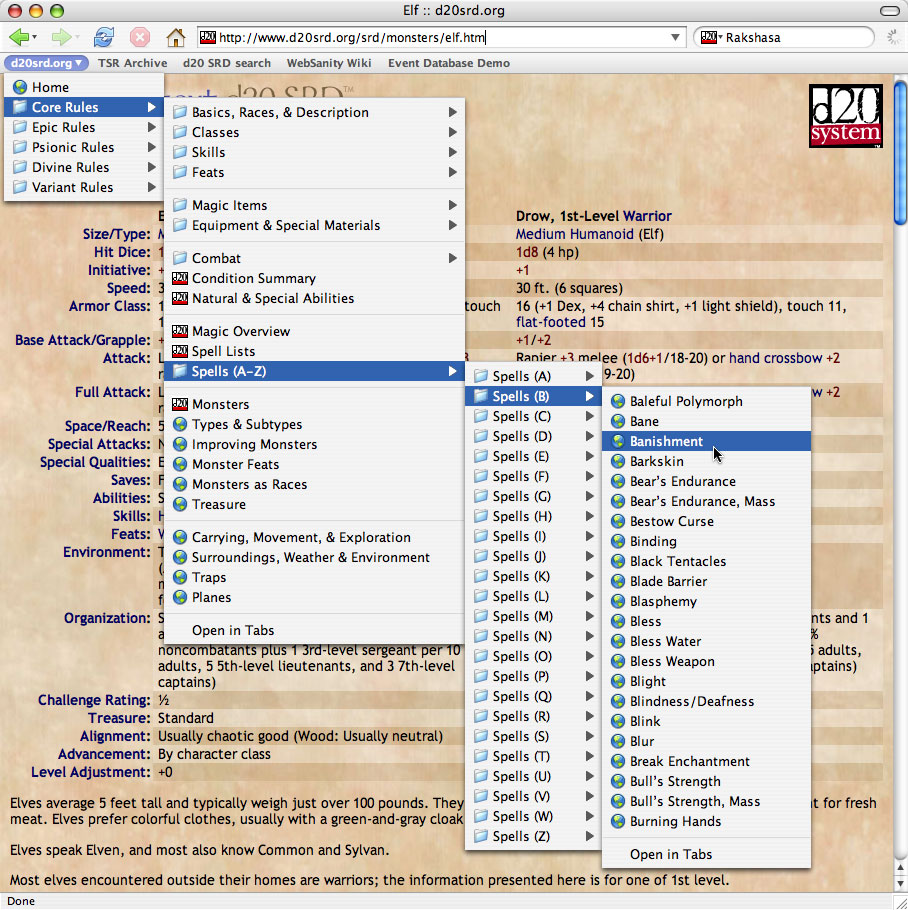The height and width of the screenshot is (910, 908).
Task: Click the d20 system logo image
Action: tap(845, 116)
